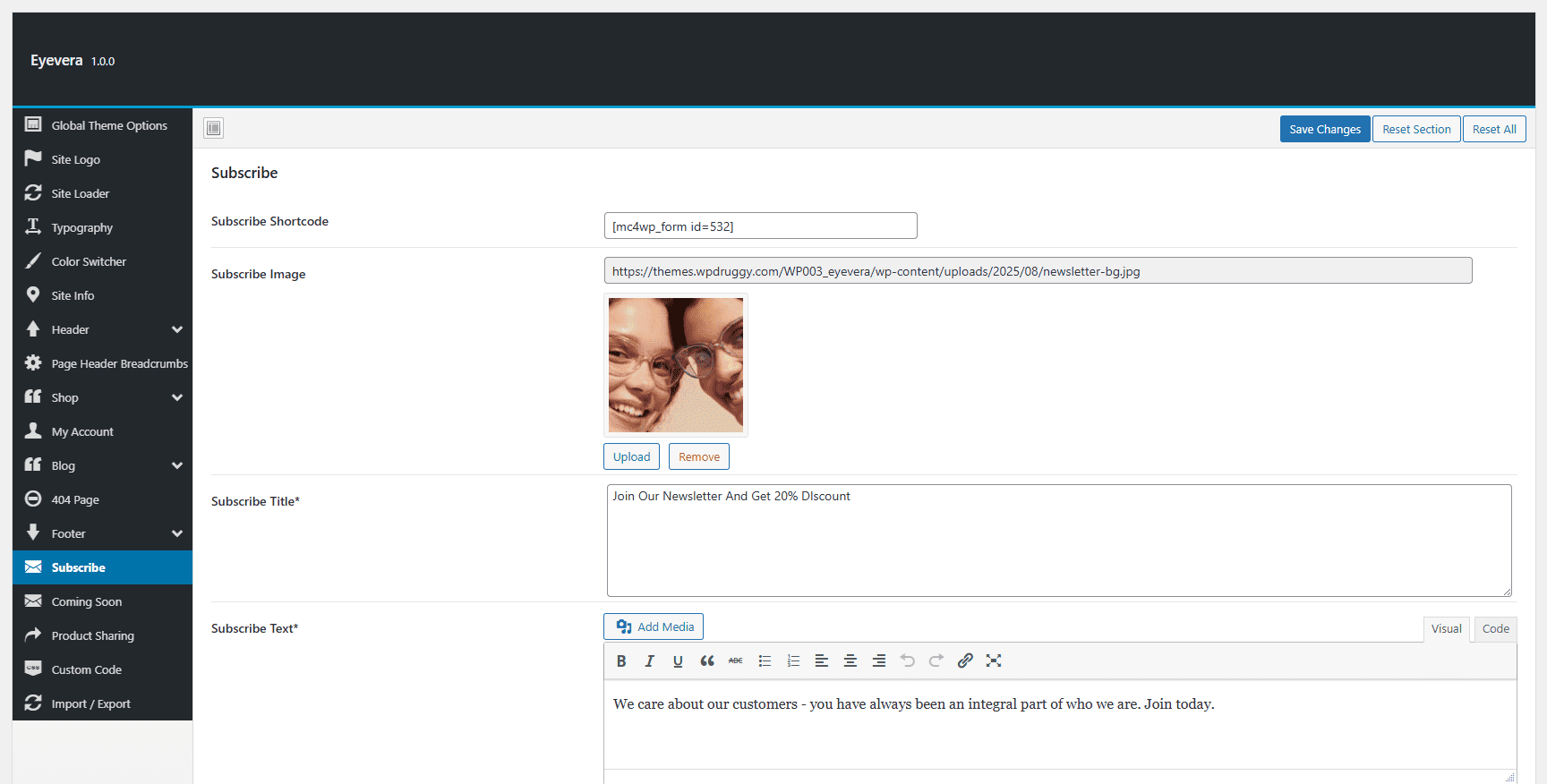Image resolution: width=1547 pixels, height=784 pixels.
Task: Click the Typography icon in sidebar
Action: [x=33, y=226]
